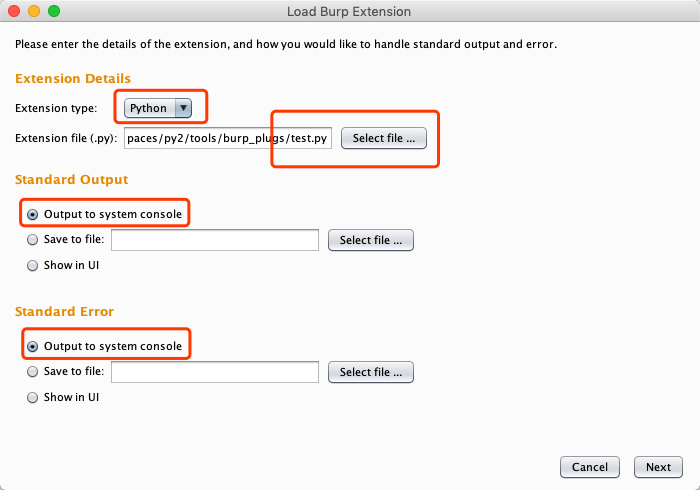Click the Standard Output file path field
Screen dimensions: 700x490
pos(215,240)
